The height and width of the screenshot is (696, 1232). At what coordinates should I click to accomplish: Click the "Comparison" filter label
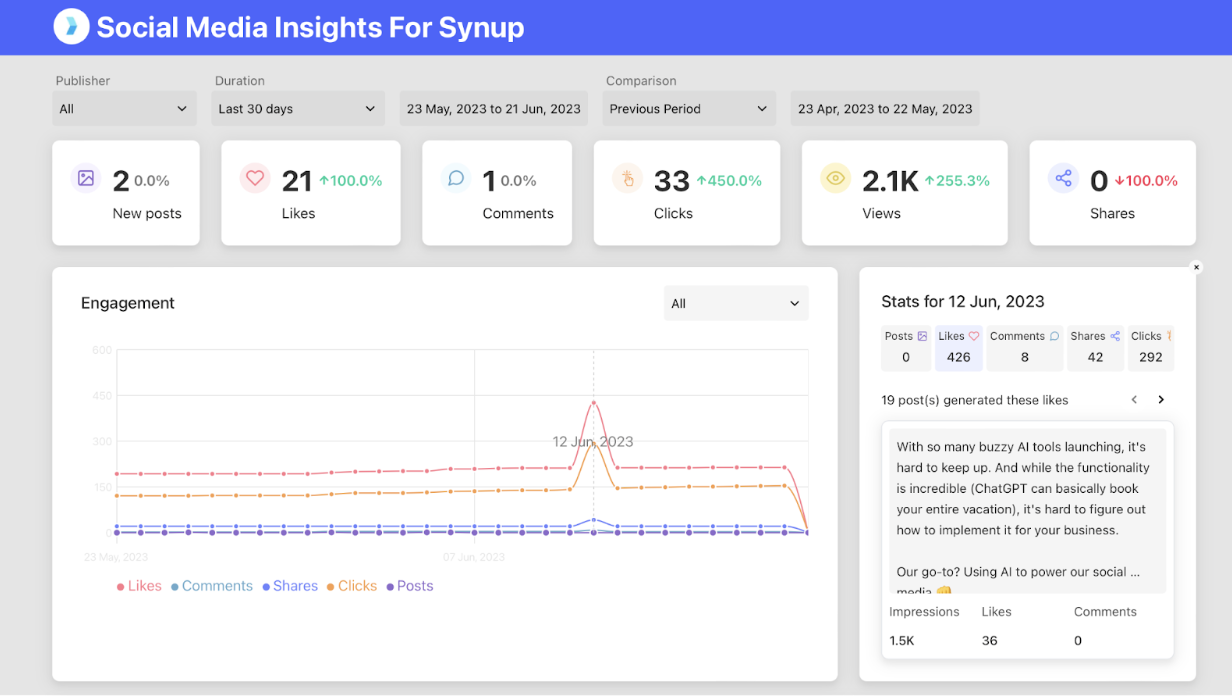point(641,81)
